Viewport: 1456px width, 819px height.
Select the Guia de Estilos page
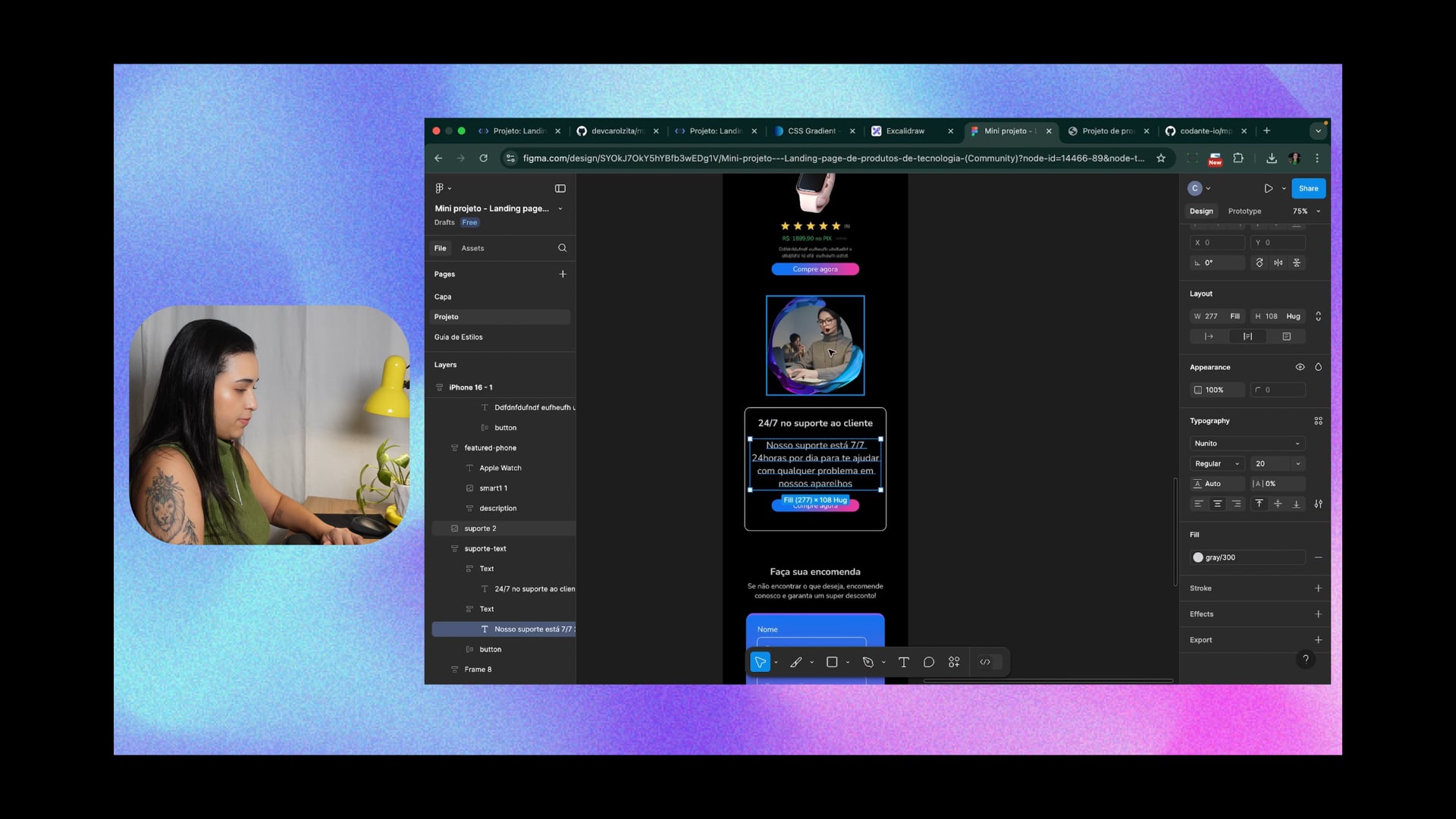click(458, 337)
